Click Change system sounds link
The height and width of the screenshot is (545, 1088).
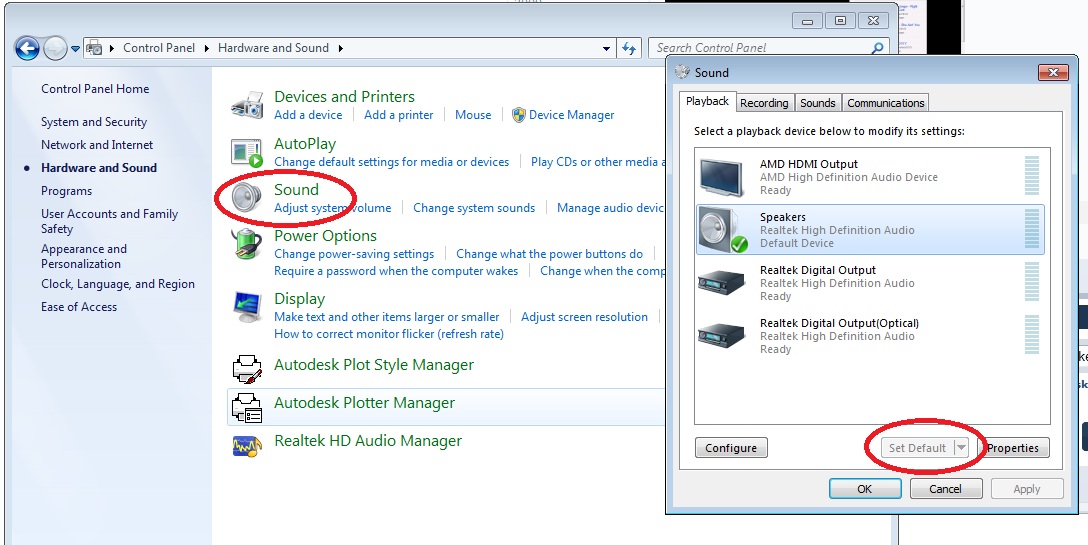click(474, 208)
